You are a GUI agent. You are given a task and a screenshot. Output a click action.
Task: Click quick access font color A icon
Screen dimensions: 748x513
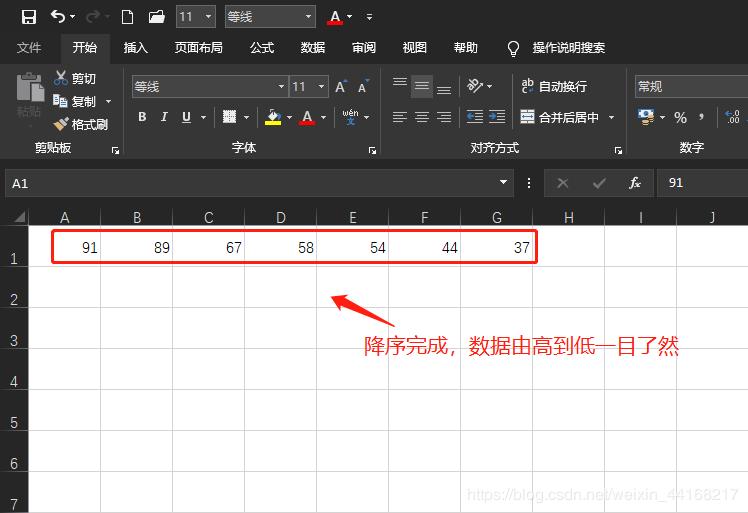(335, 17)
